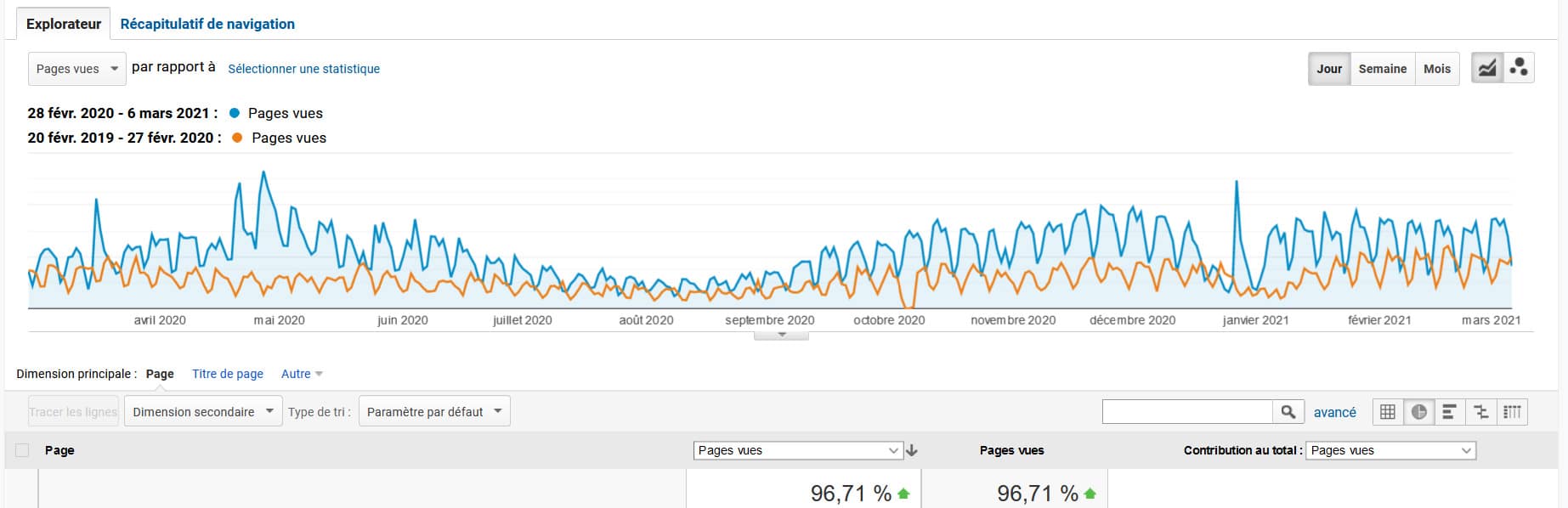Set graph granularity to Mois

pyautogui.click(x=1437, y=69)
